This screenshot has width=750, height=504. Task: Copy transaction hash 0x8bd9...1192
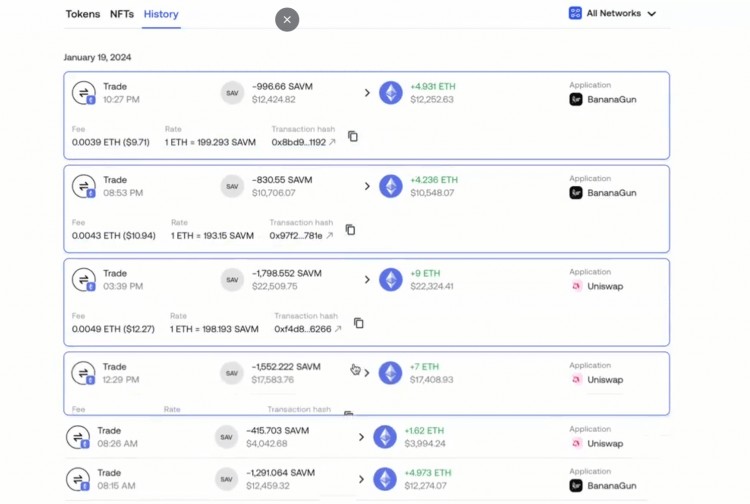click(353, 136)
